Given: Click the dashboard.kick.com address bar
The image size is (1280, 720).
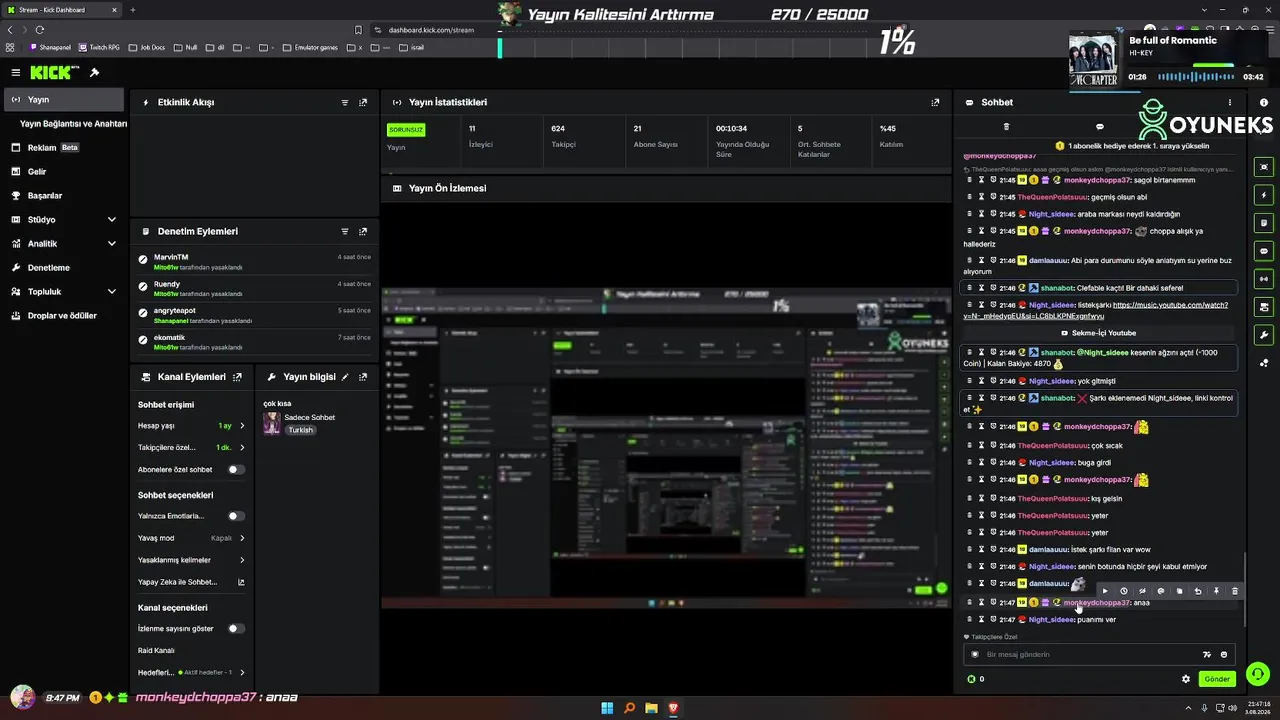Looking at the screenshot, I should pyautogui.click(x=431, y=30).
